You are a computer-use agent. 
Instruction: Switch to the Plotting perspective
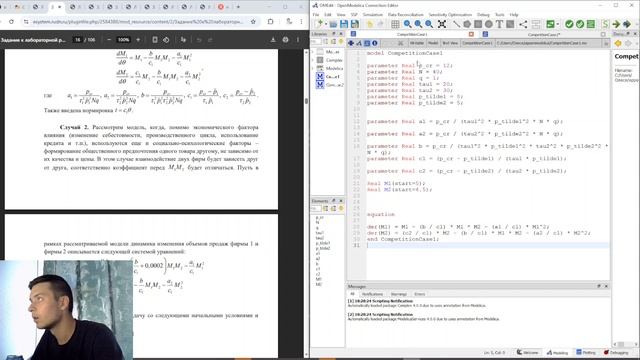[x=586, y=352]
